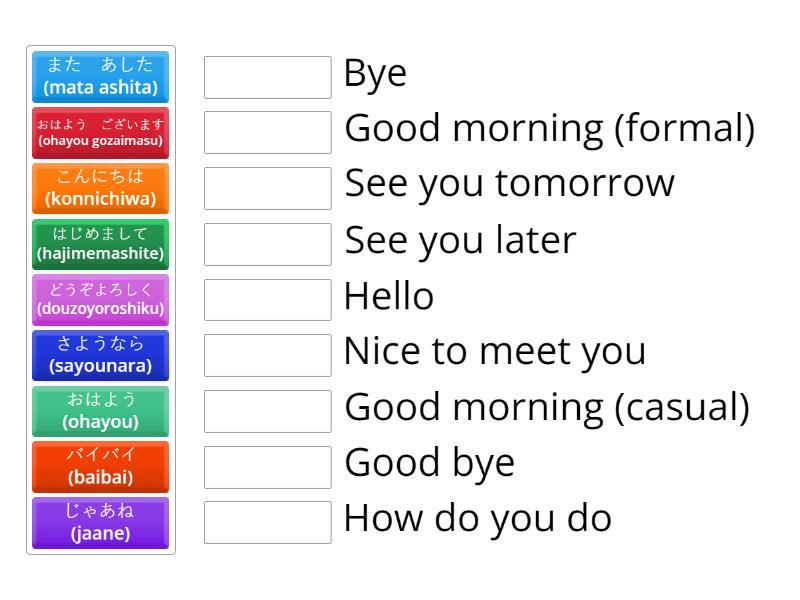Click the answer box beside Bye
The width and height of the screenshot is (800, 600).
point(267,76)
